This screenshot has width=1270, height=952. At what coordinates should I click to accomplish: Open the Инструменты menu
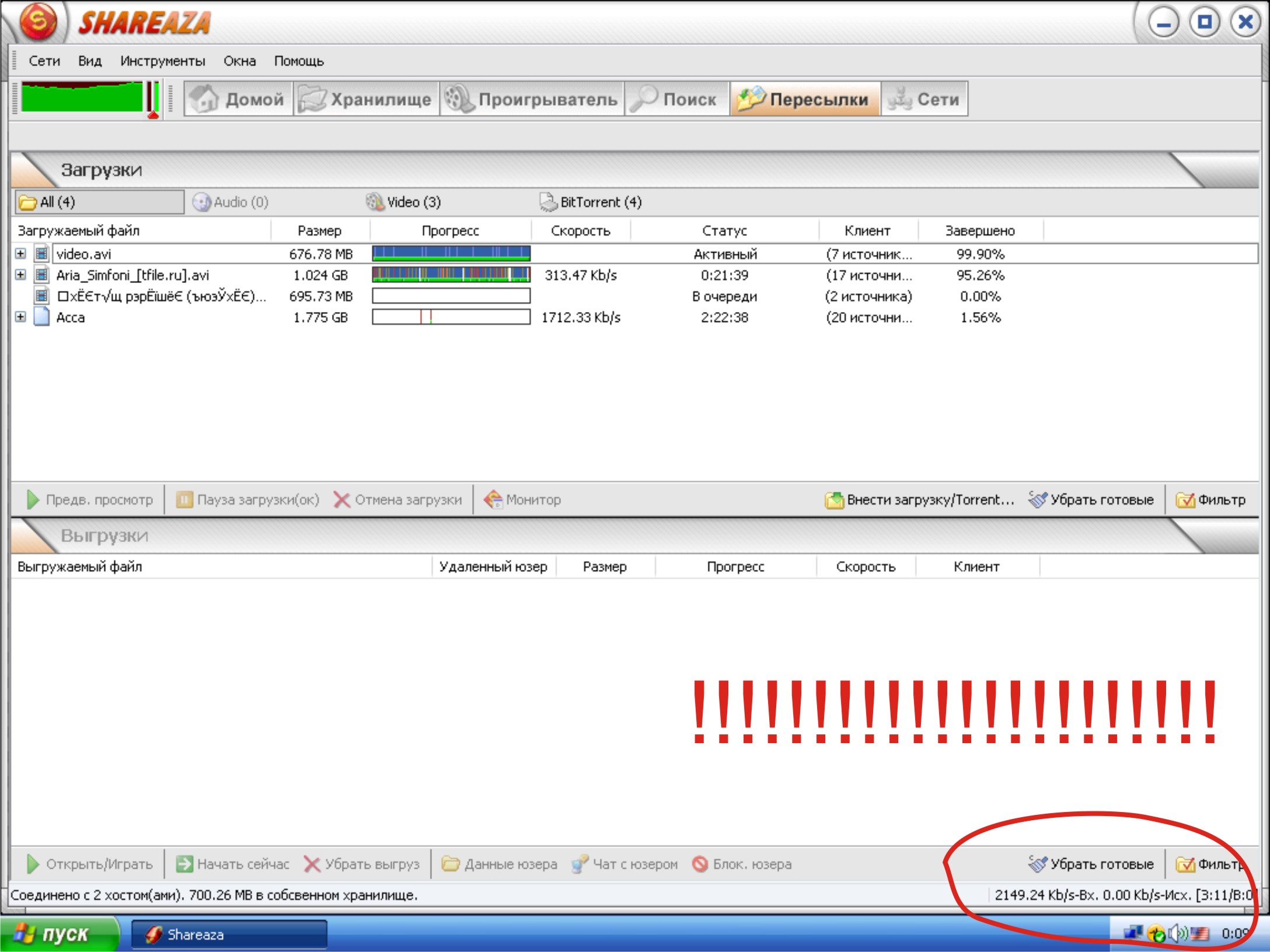tap(162, 61)
